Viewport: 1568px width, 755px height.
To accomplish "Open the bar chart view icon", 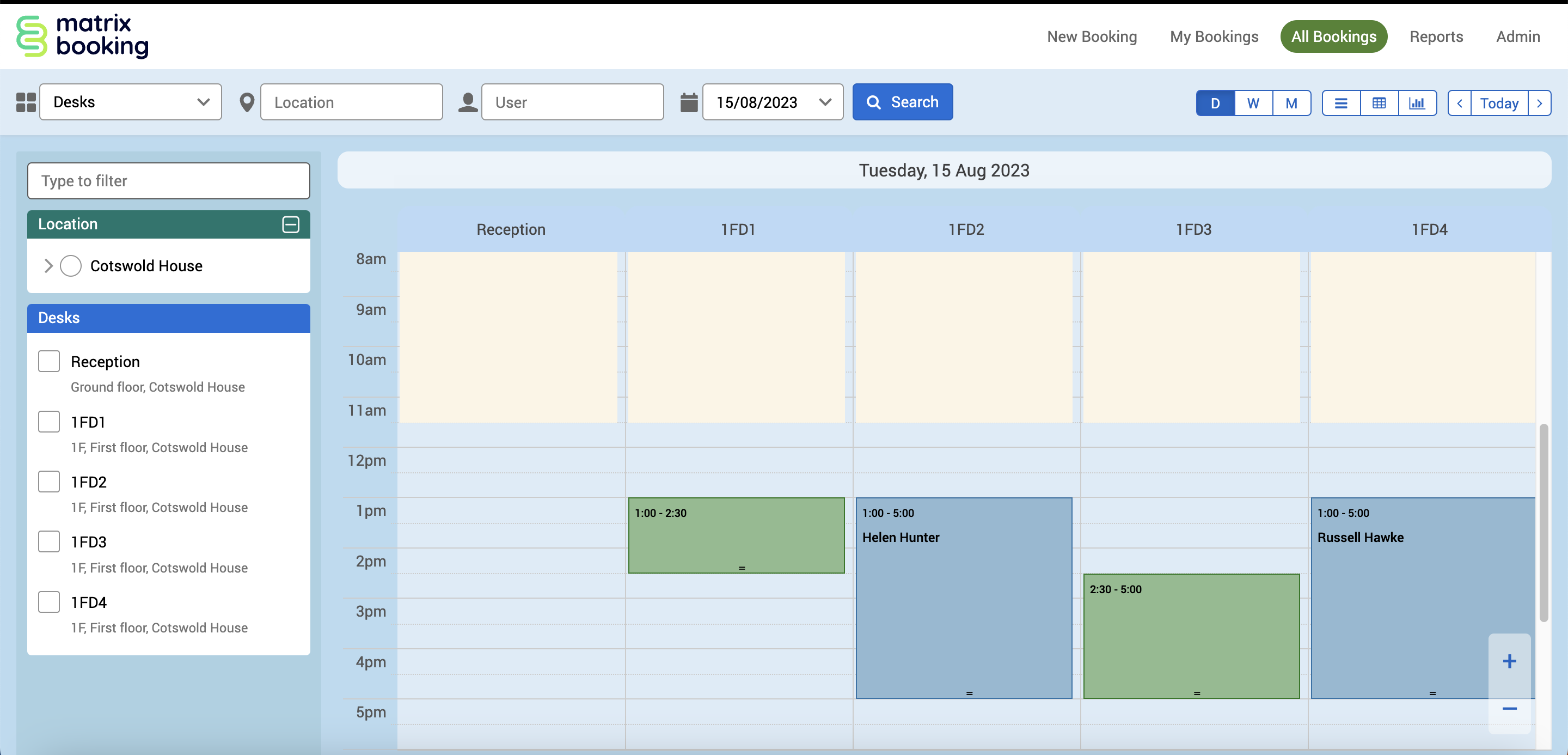I will [x=1417, y=103].
